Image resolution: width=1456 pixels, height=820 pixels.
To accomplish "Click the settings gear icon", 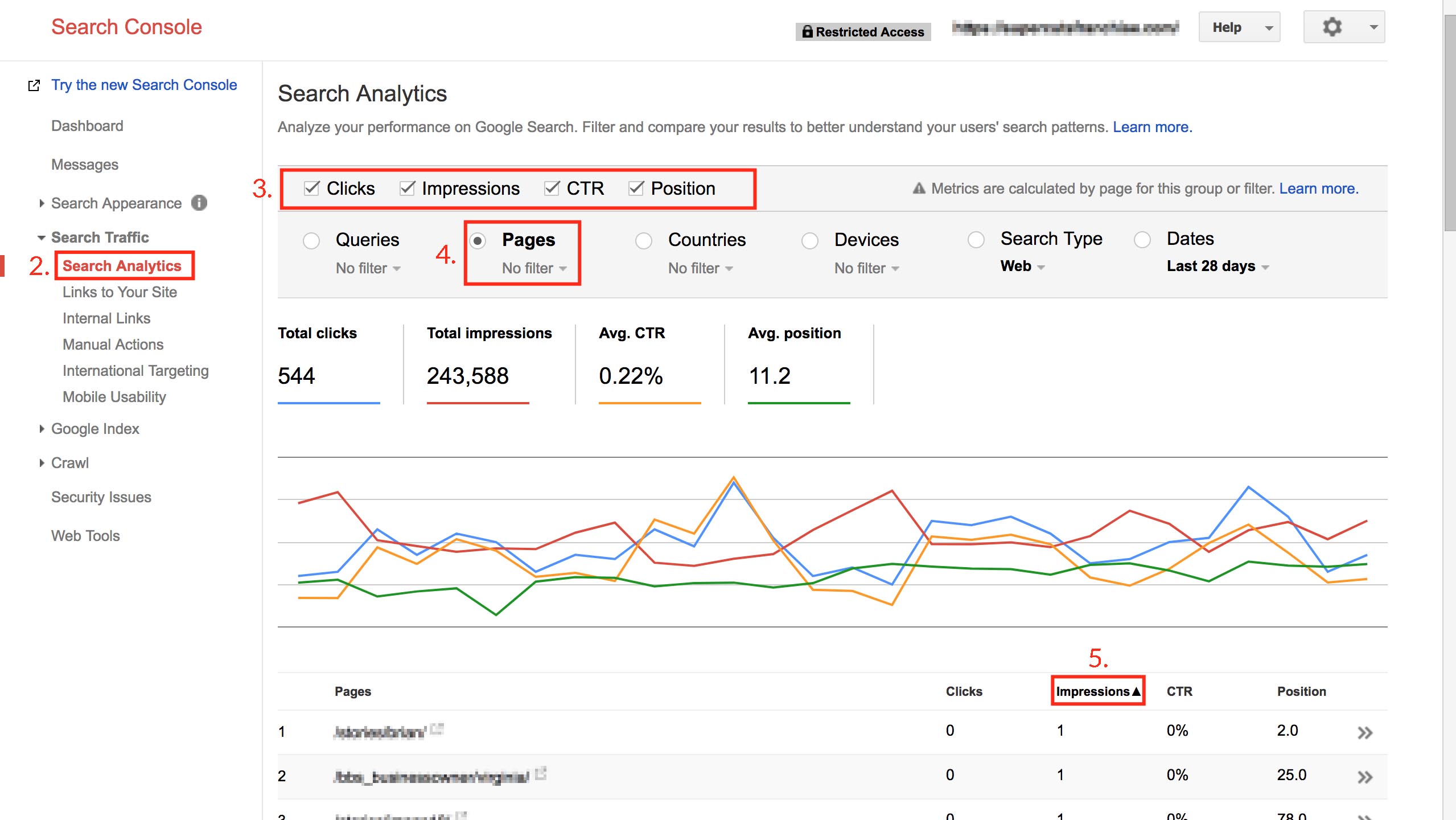I will [x=1332, y=27].
